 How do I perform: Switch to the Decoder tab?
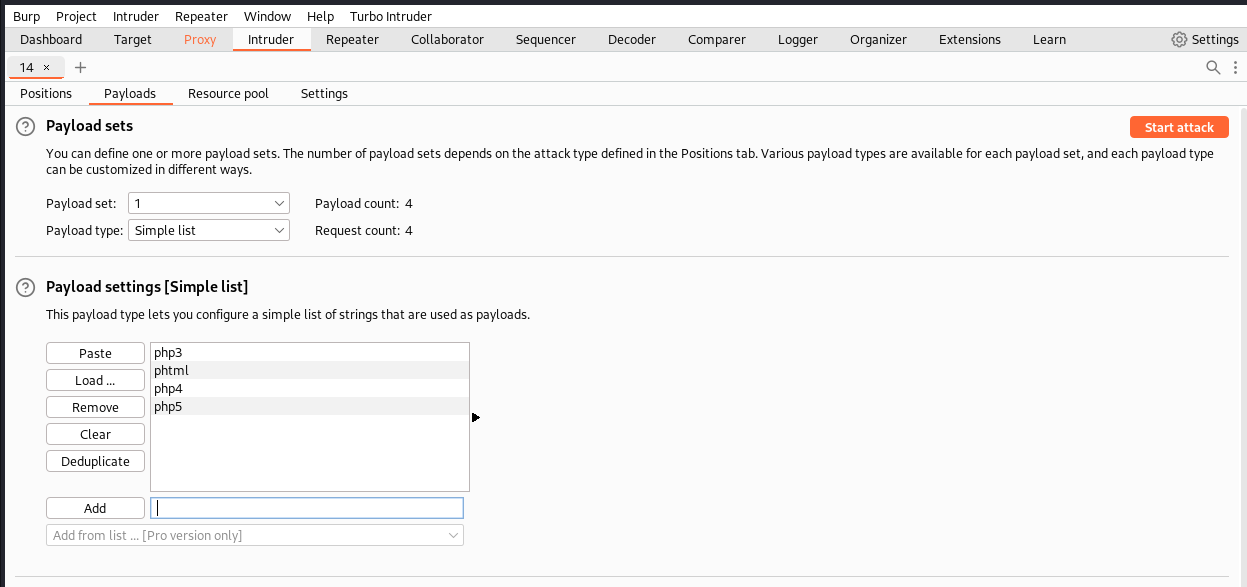pos(632,39)
